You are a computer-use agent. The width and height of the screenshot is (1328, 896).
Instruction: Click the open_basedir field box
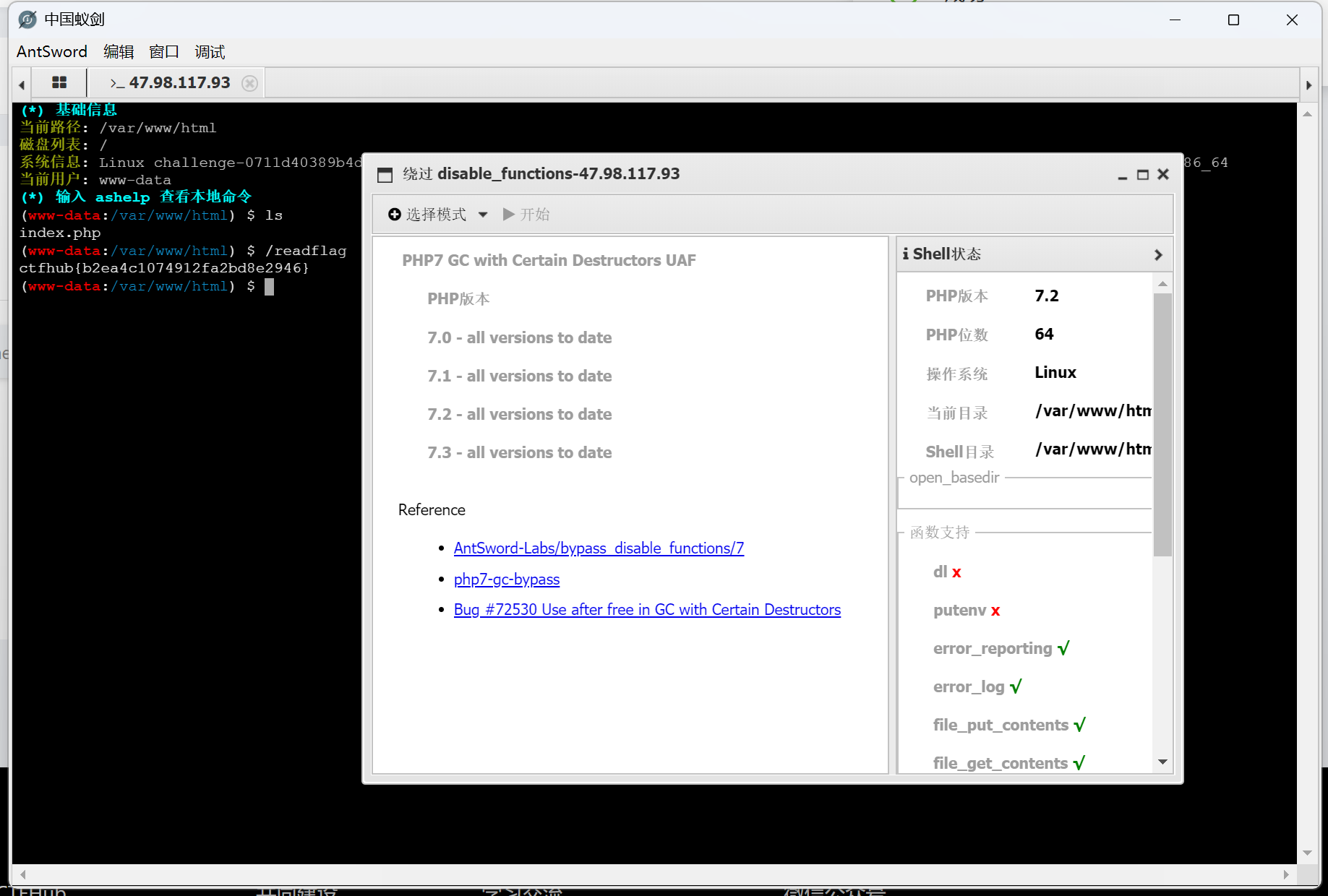pos(1025,494)
